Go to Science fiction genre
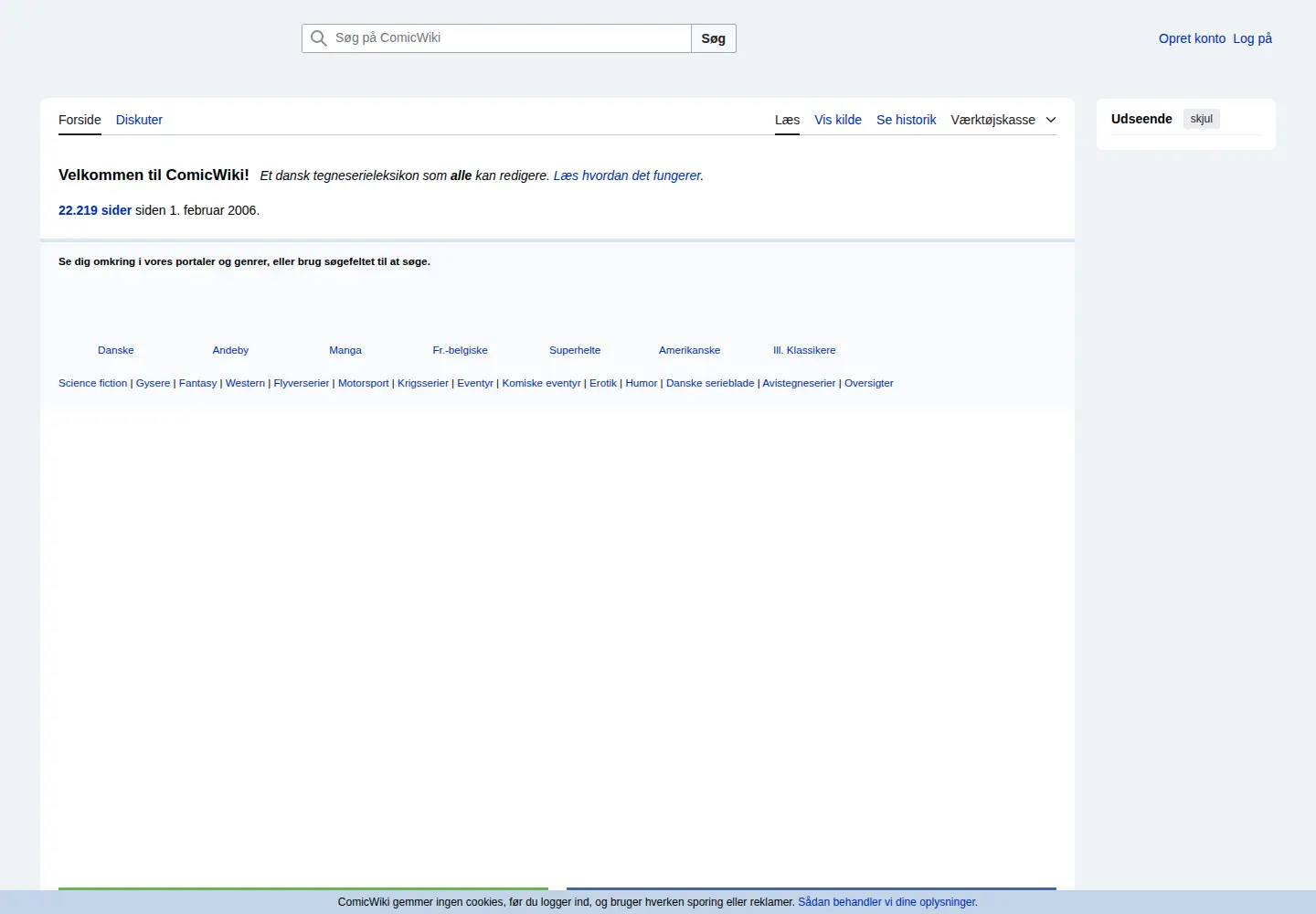 (93, 383)
